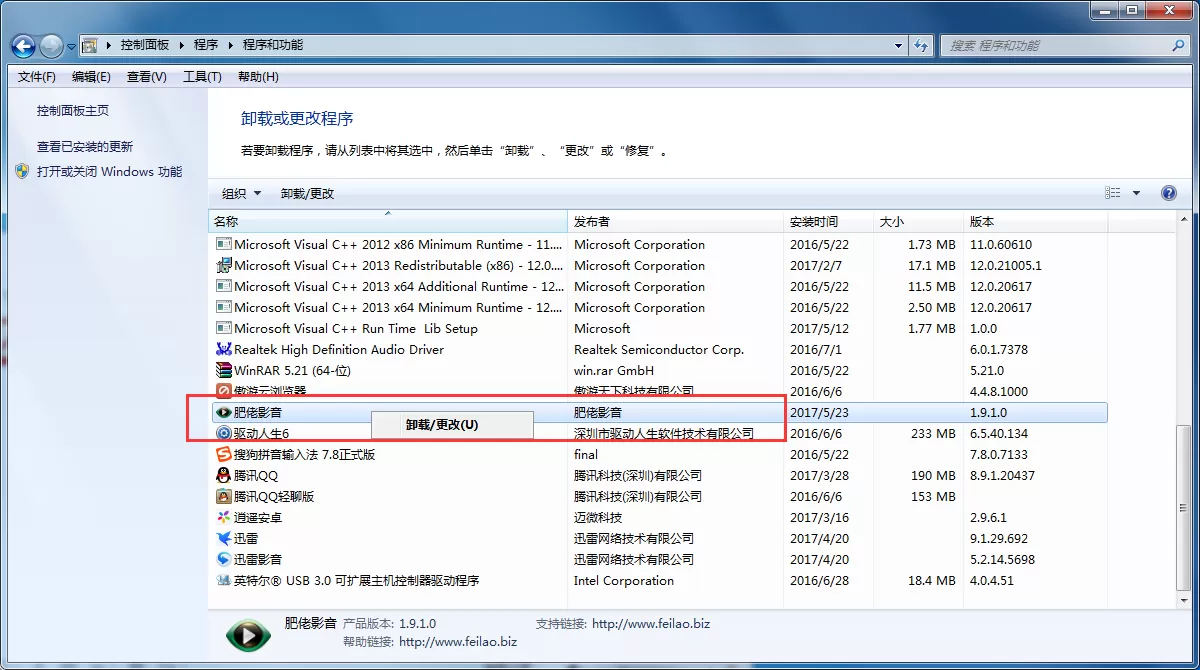Open the 编辑(E) menu
The image size is (1200, 670).
pyautogui.click(x=91, y=77)
